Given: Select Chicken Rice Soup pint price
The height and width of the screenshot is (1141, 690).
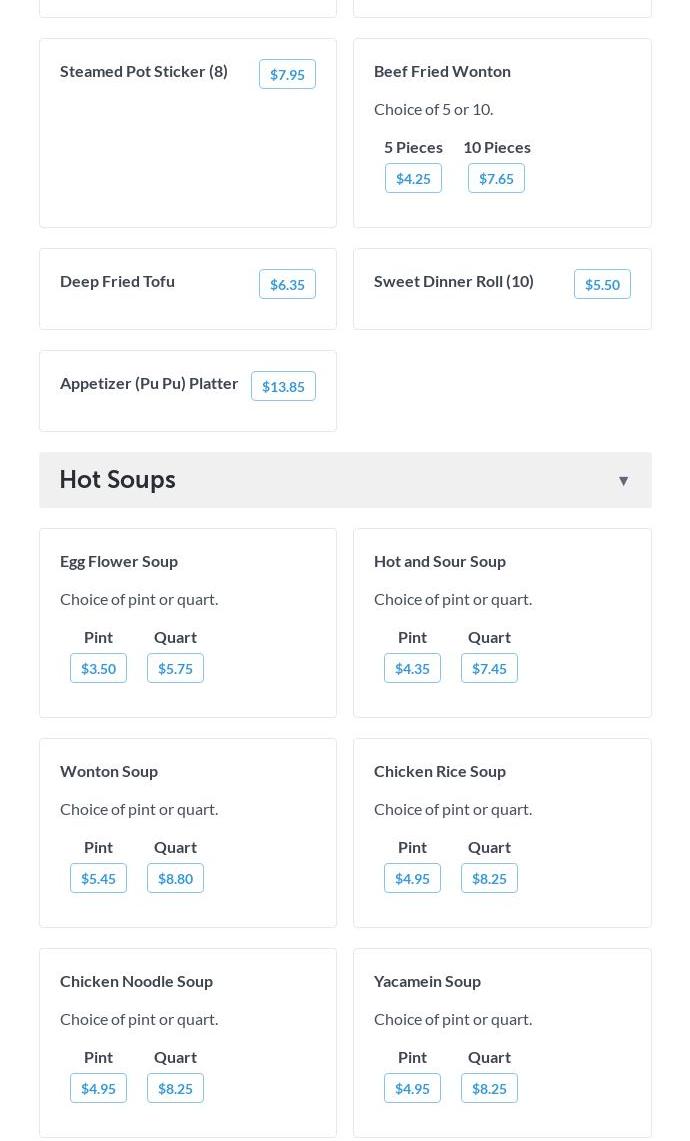Looking at the screenshot, I should coord(412,878).
